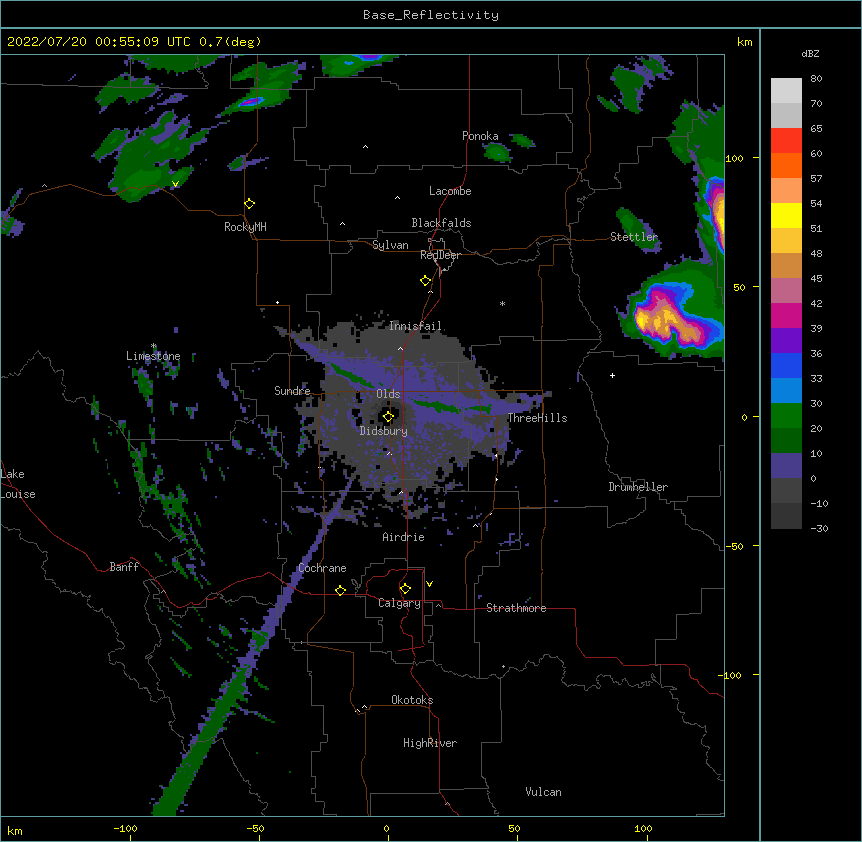This screenshot has width=862, height=842.
Task: Click the Didsbury town label
Action: pos(384,431)
